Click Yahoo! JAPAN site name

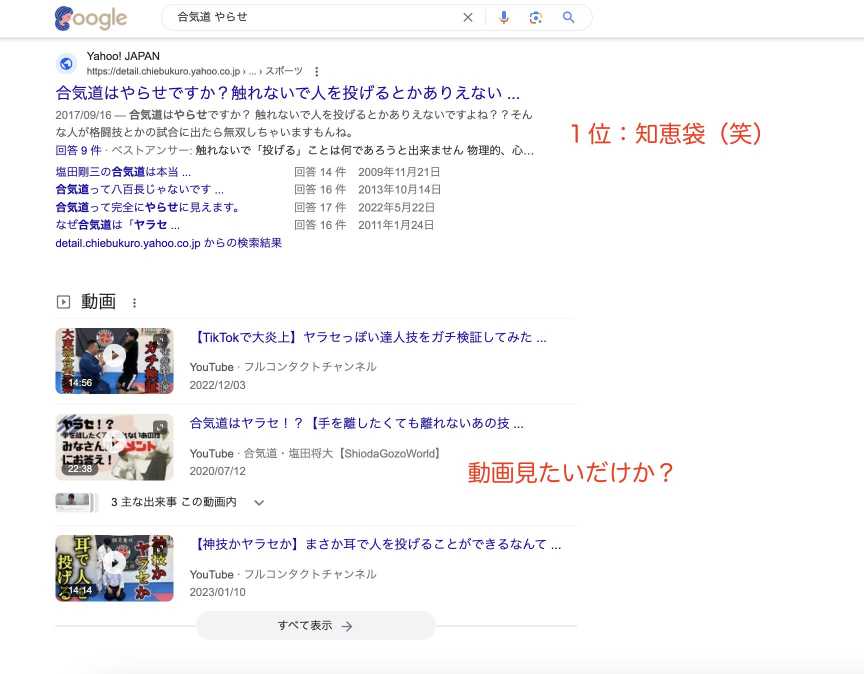[x=123, y=56]
